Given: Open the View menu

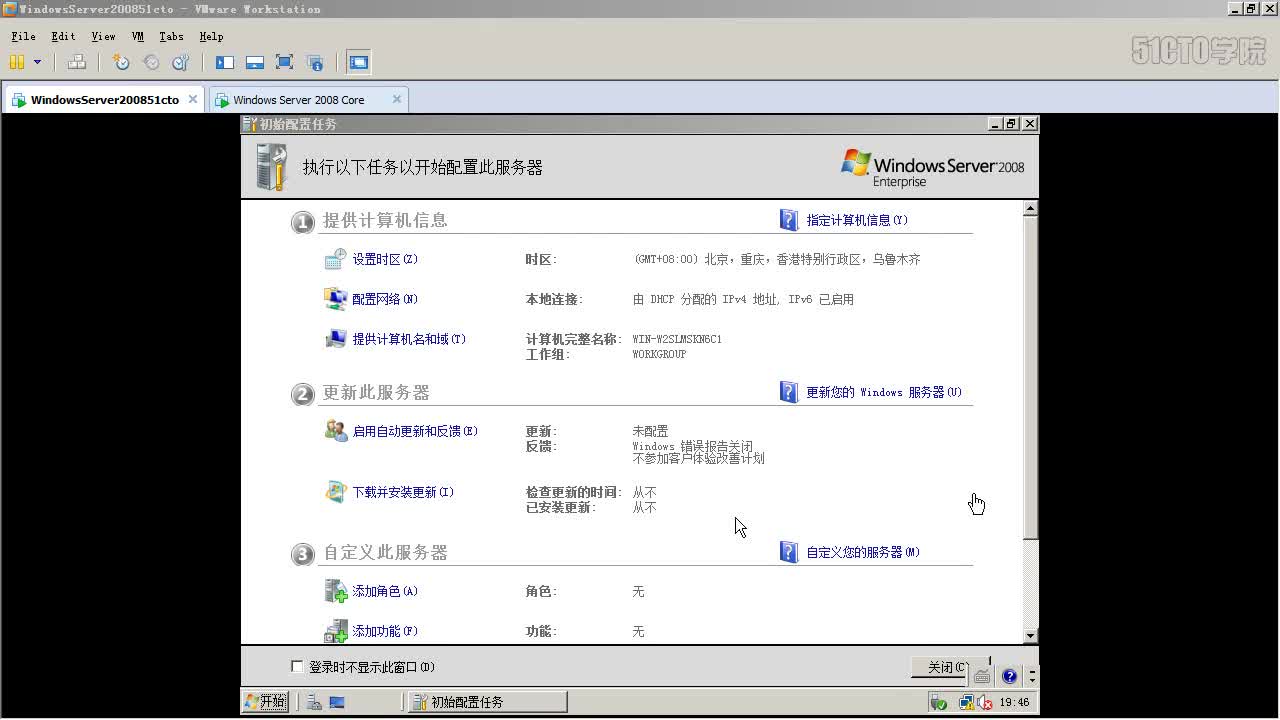Looking at the screenshot, I should 103,36.
